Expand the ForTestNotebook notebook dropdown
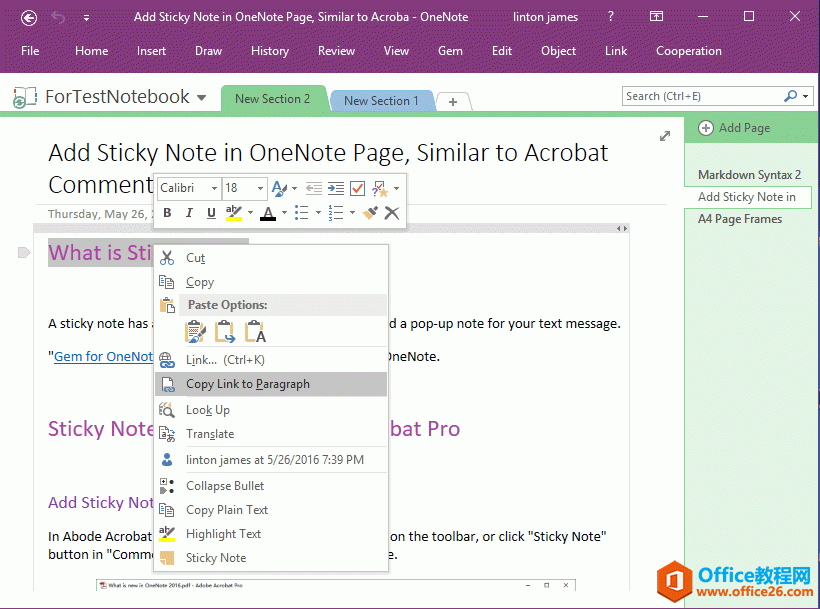 (x=203, y=97)
